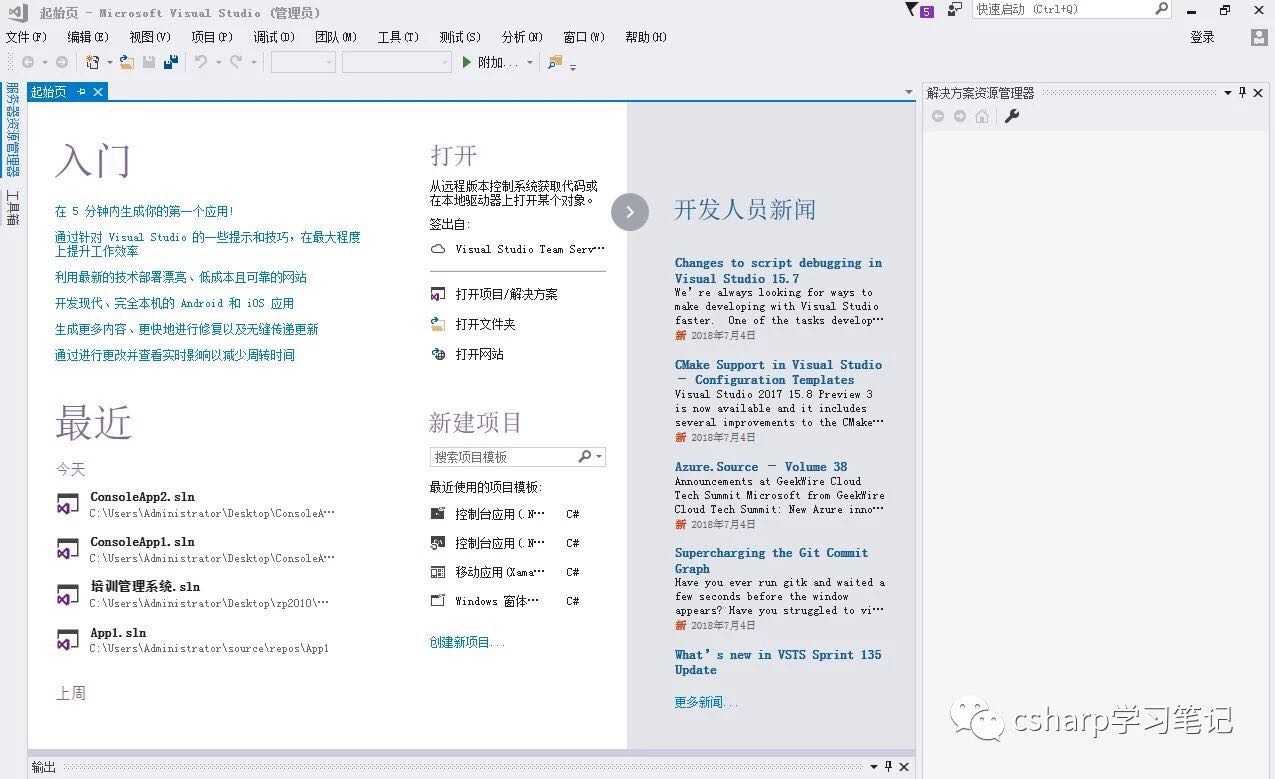This screenshot has height=779, width=1275.
Task: Open the 文件(F) menu
Action: coord(26,37)
